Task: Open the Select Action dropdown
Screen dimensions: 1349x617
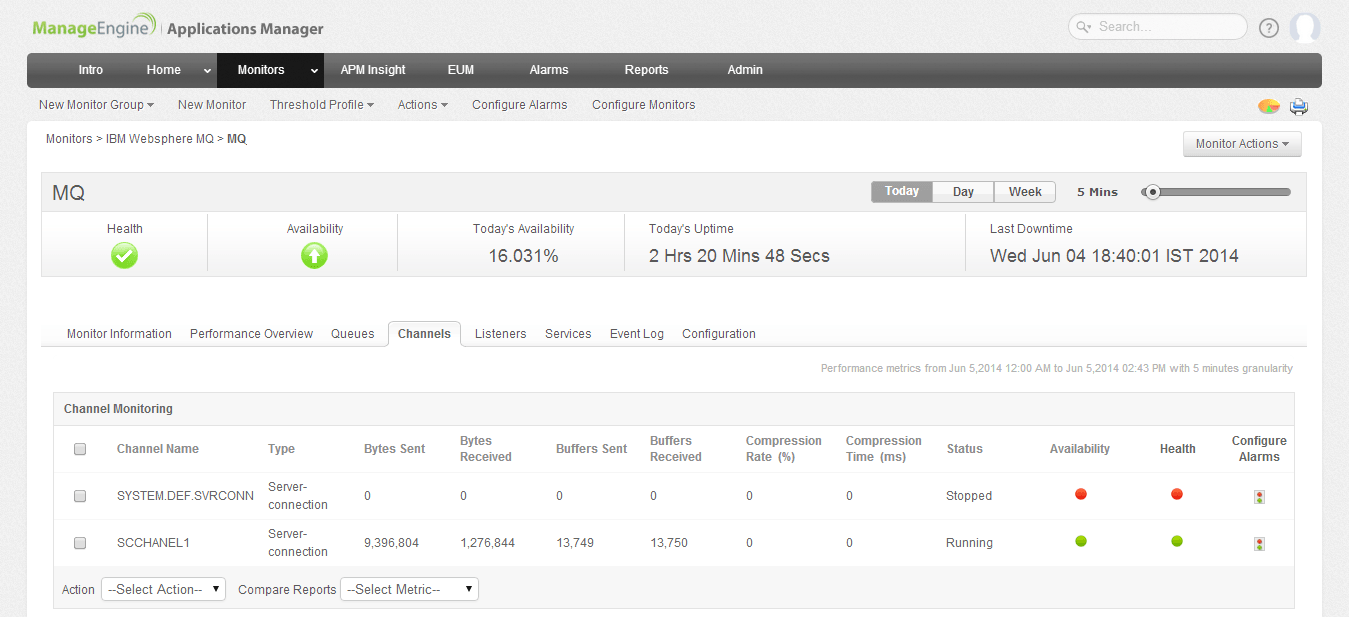Action: [x=163, y=590]
